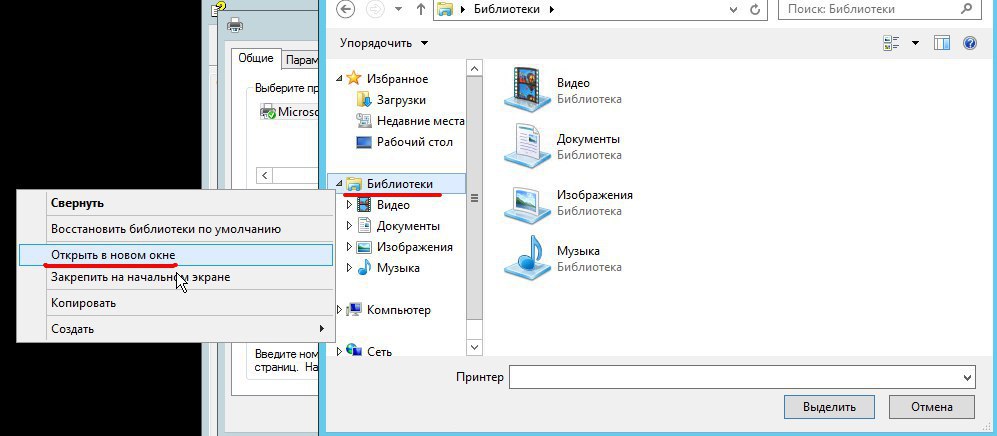
Task: Click the Back navigation arrow
Action: coord(346,10)
